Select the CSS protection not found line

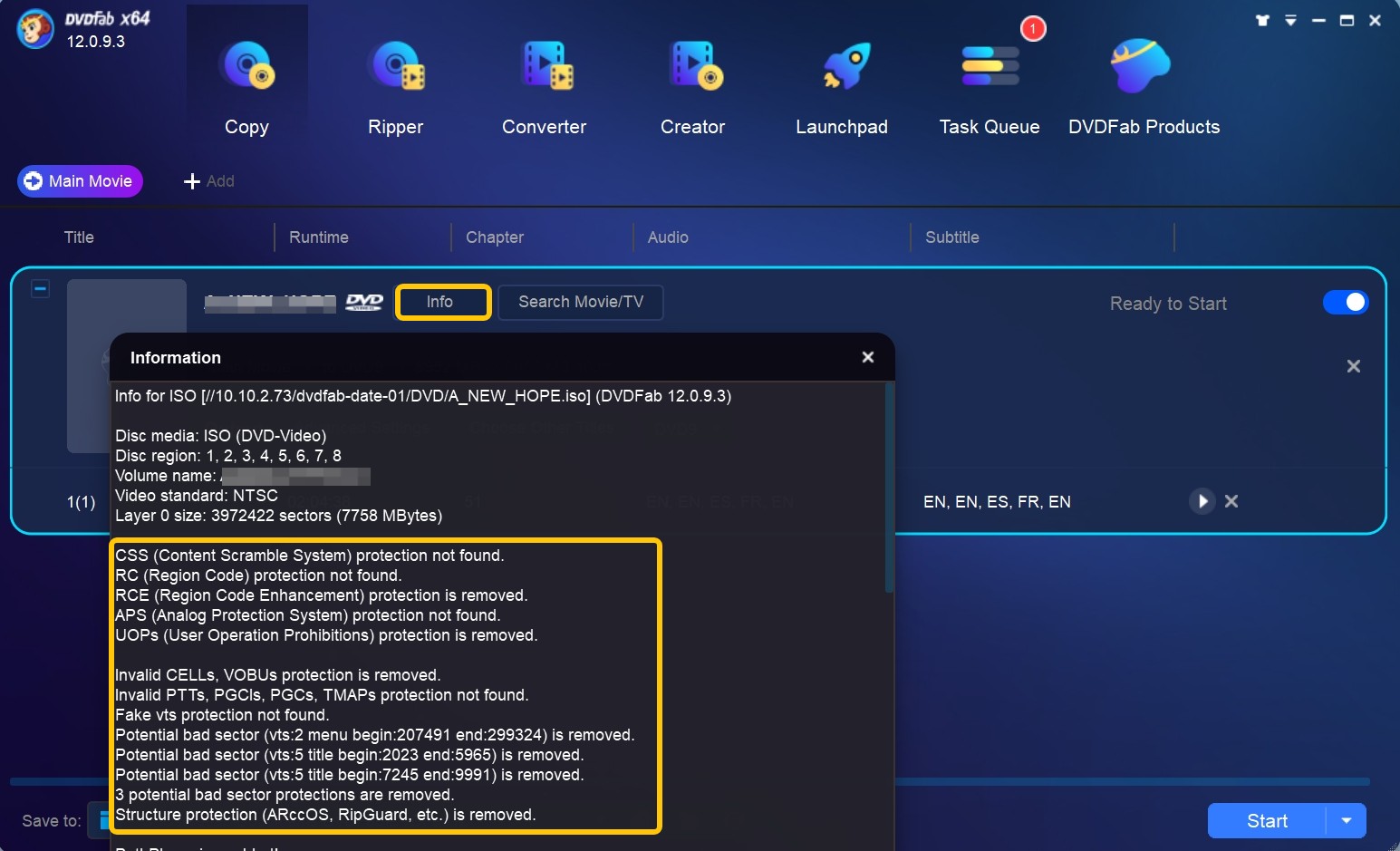tap(310, 556)
